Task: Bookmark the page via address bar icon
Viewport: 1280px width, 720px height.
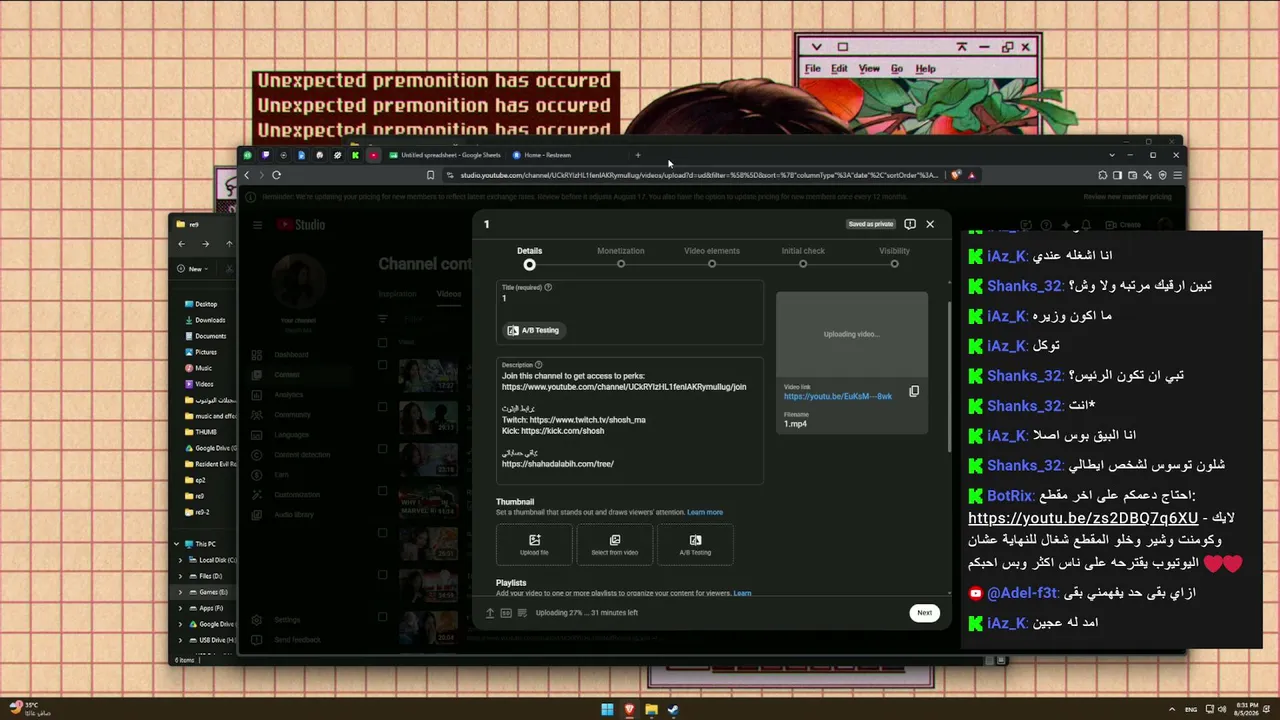Action: (431, 175)
